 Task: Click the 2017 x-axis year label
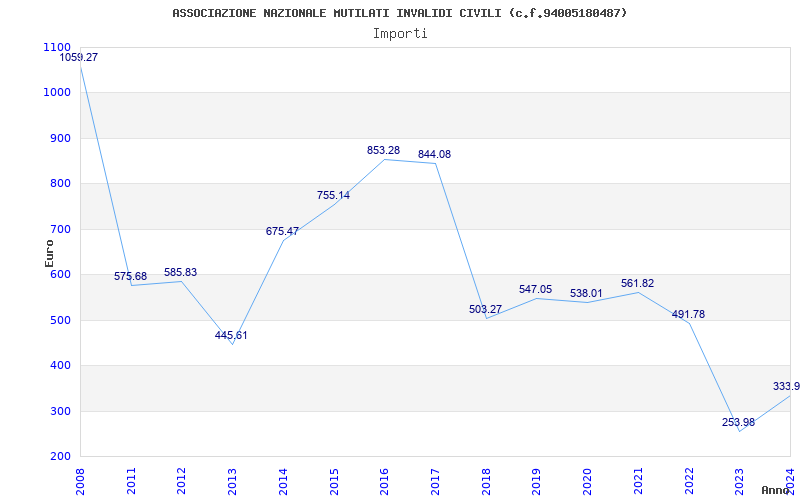[435, 481]
